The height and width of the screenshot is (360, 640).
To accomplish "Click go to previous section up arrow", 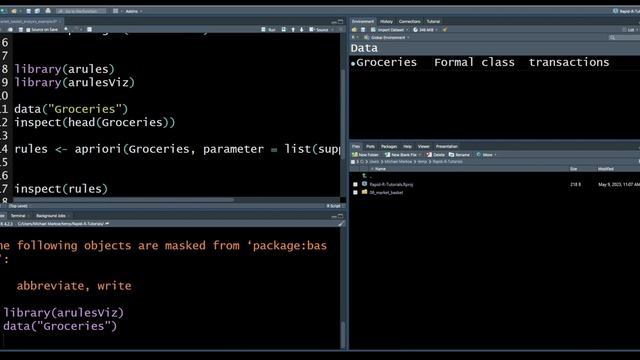I will 293,29.
